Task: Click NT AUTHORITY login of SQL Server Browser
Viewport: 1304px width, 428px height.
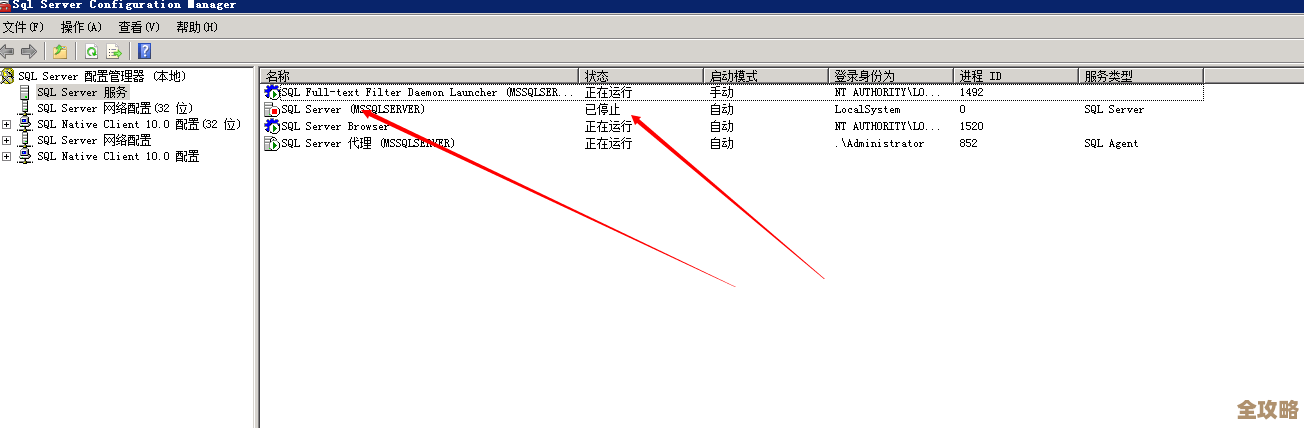Action: click(x=888, y=127)
